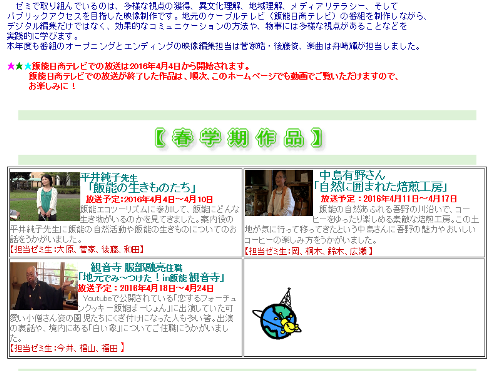
Task: Click the cyan star icon
Action: [28, 66]
